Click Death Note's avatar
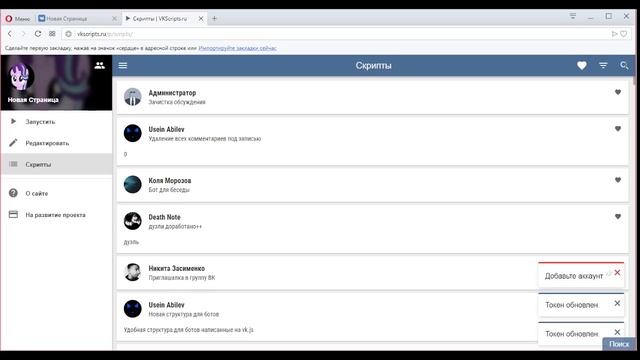Image resolution: width=640 pixels, height=360 pixels. point(132,221)
